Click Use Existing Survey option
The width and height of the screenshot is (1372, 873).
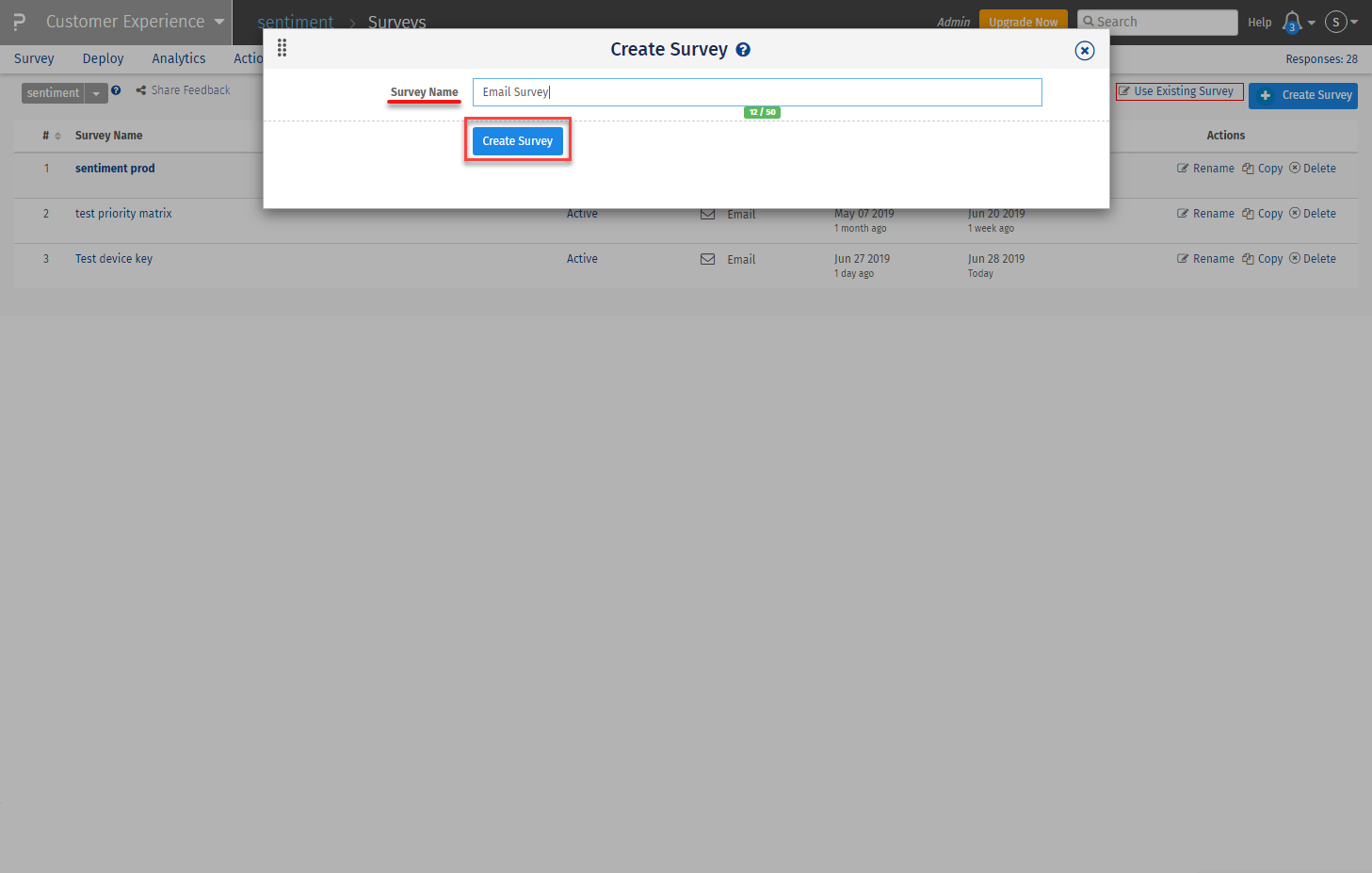point(1179,91)
